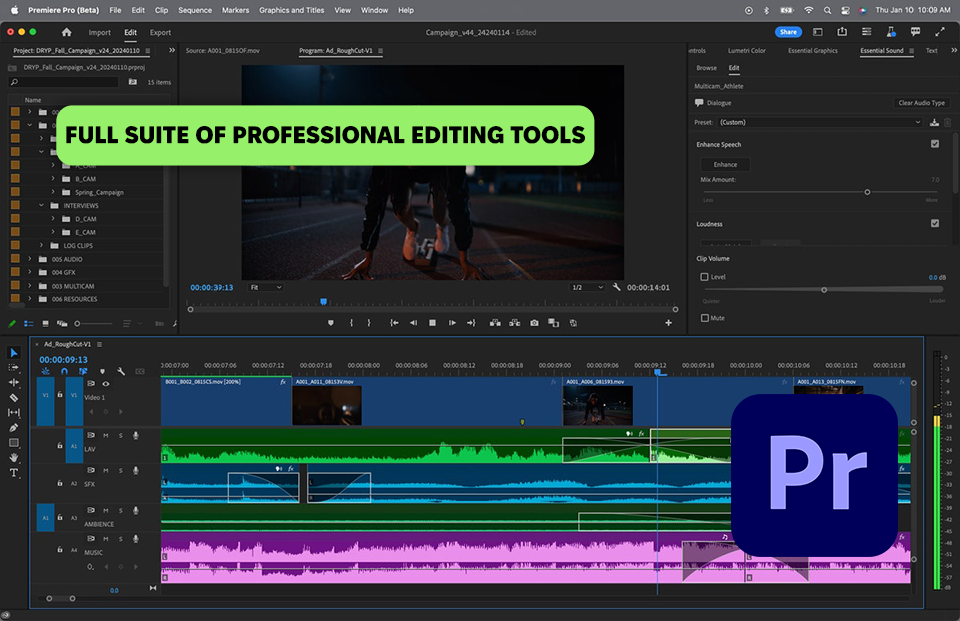
Task: Click Export Frame camera icon
Action: coord(534,323)
